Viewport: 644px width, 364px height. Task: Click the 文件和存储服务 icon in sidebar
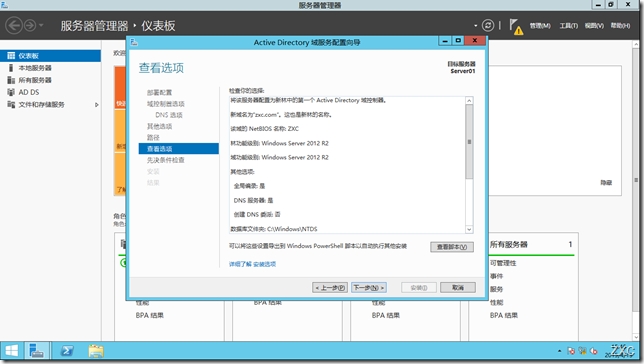point(11,104)
